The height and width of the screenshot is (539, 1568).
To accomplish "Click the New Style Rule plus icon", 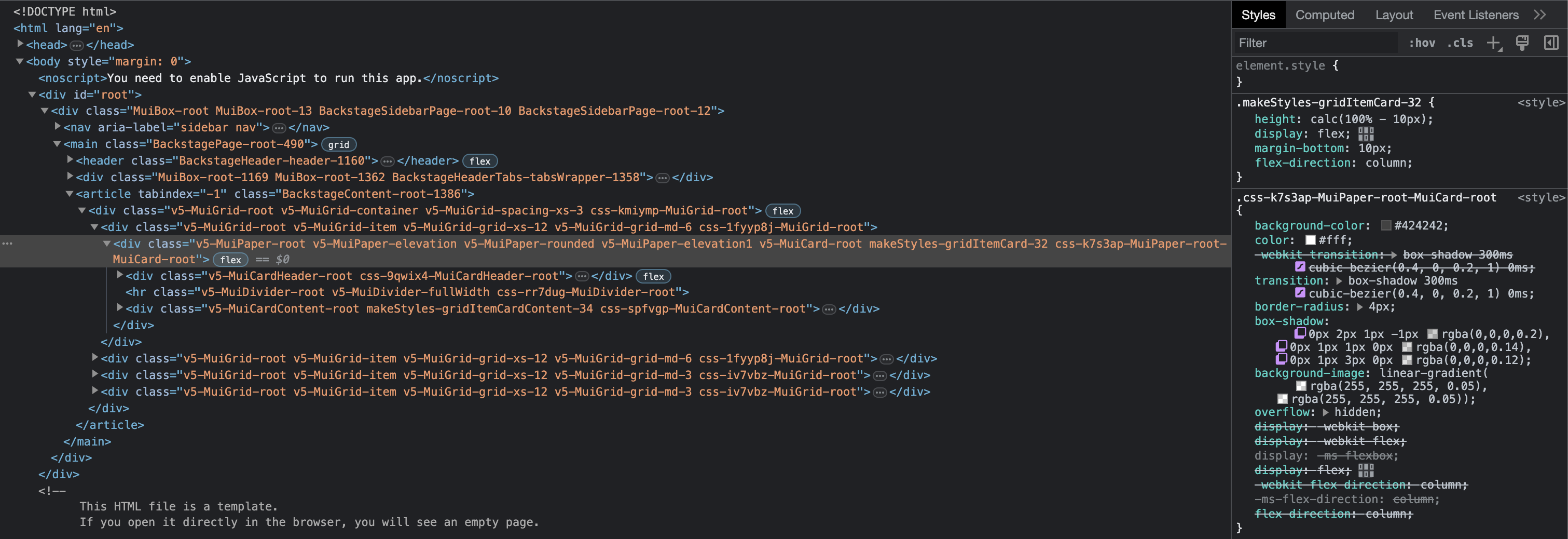I will [1495, 43].
